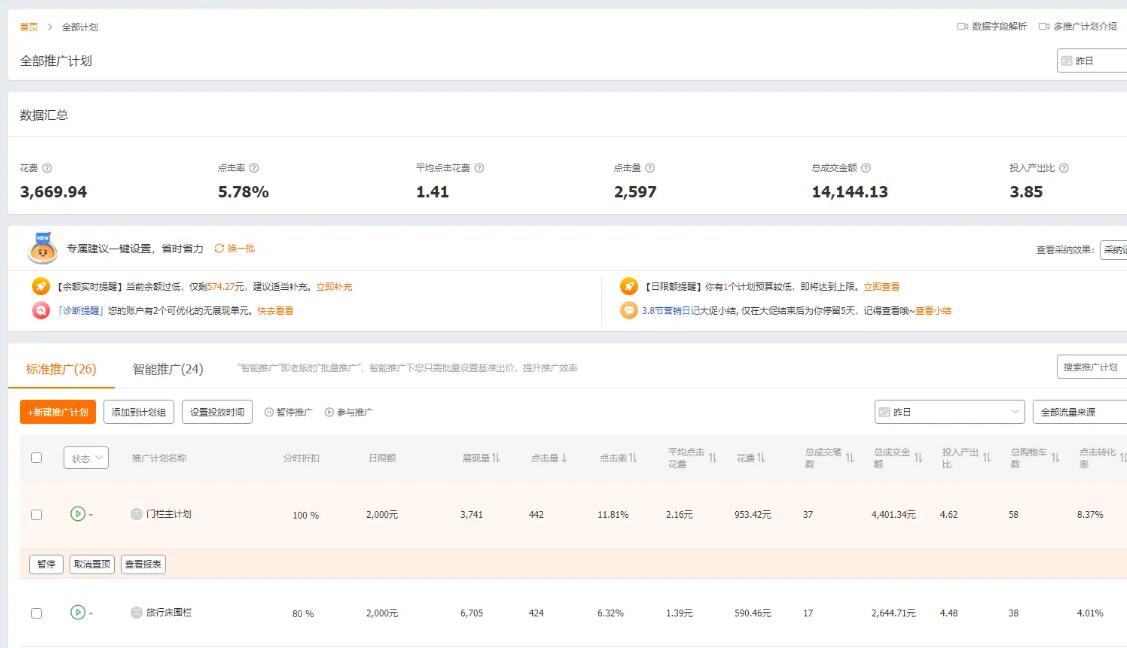The height and width of the screenshot is (648, 1127).
Task: Click the 设置投放时间 button
Action: click(x=217, y=412)
